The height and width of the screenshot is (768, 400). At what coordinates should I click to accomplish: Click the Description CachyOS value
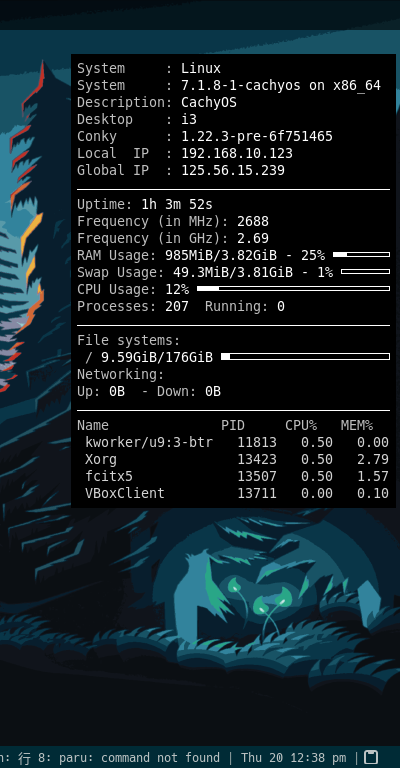209,102
